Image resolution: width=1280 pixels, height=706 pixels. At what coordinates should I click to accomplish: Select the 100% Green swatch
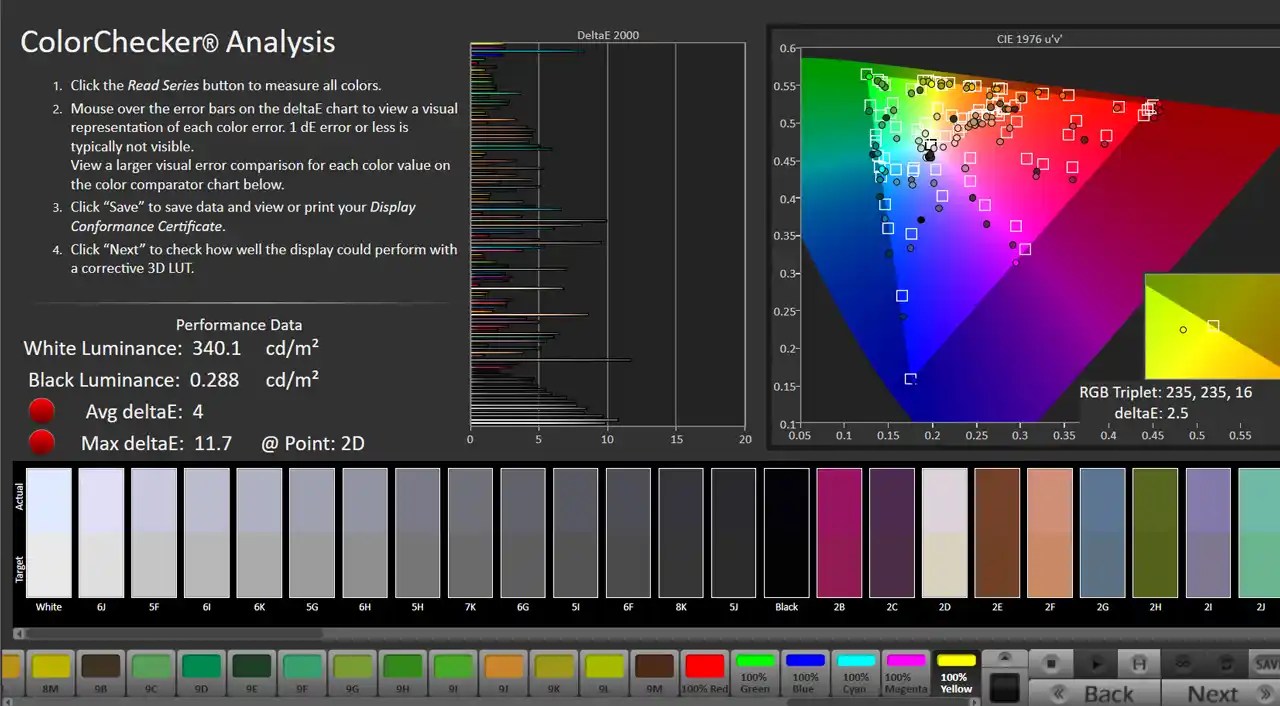pyautogui.click(x=755, y=672)
